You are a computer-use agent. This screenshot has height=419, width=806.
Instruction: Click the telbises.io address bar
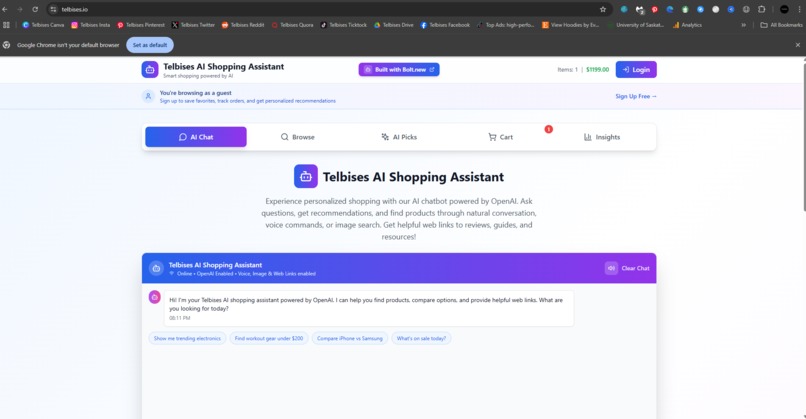click(x=329, y=9)
